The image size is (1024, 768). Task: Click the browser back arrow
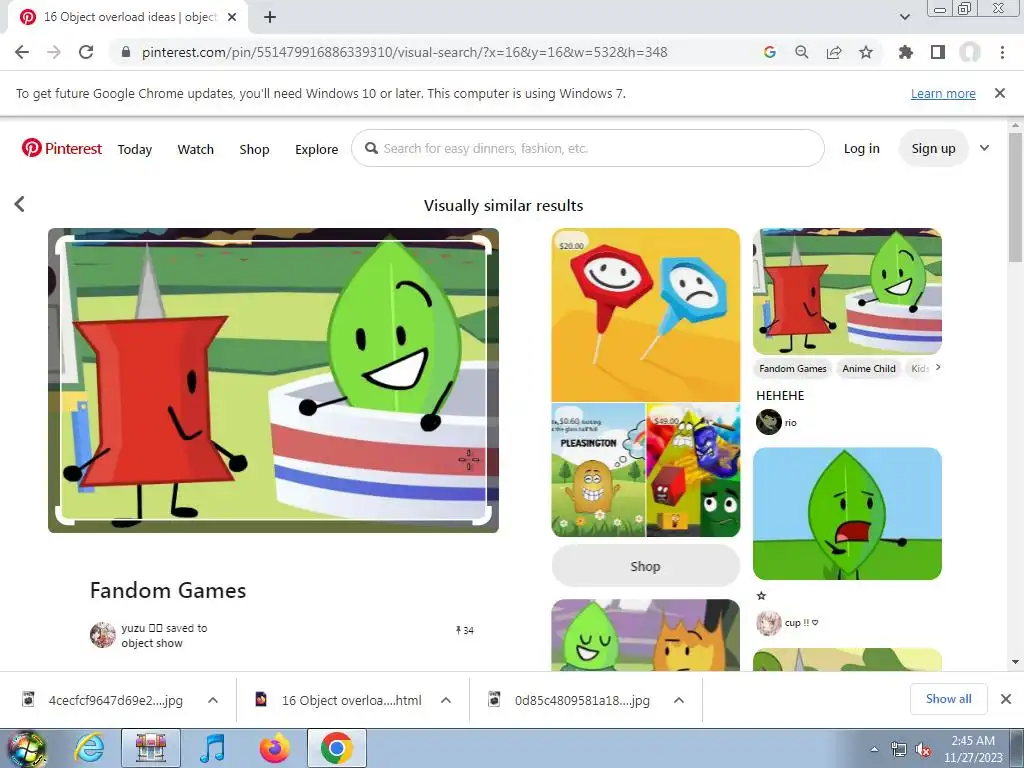point(22,52)
